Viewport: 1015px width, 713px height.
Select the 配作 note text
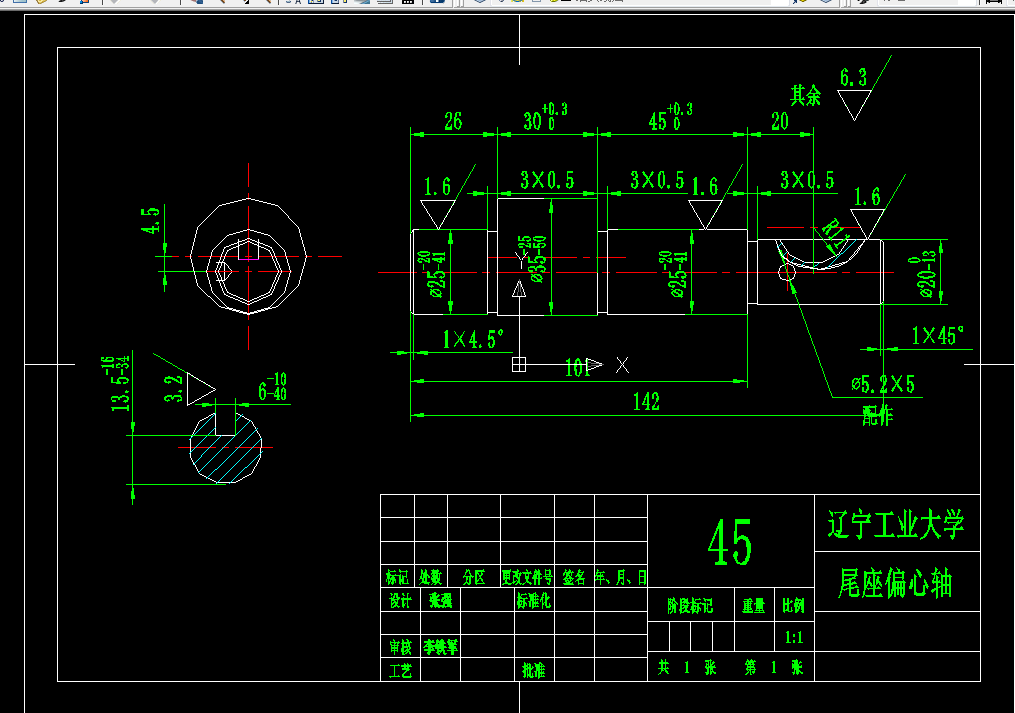877,416
